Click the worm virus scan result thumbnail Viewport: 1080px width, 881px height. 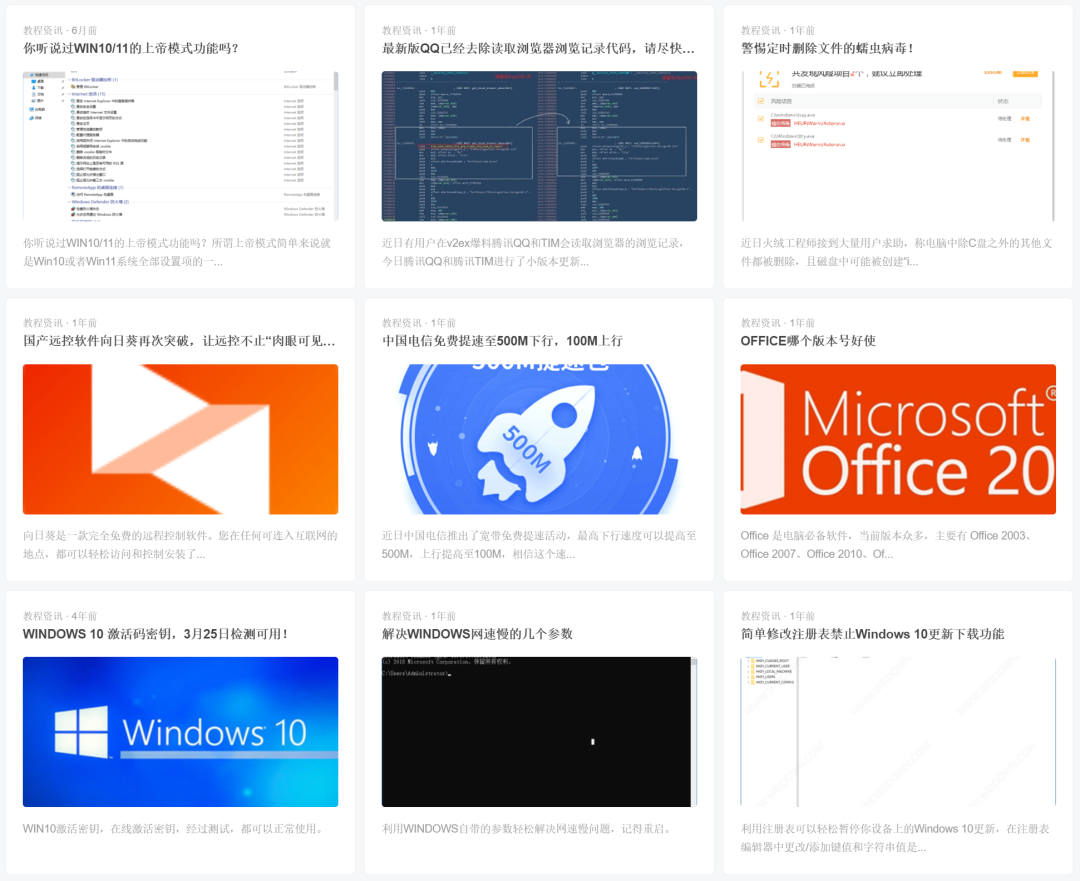pyautogui.click(x=898, y=146)
